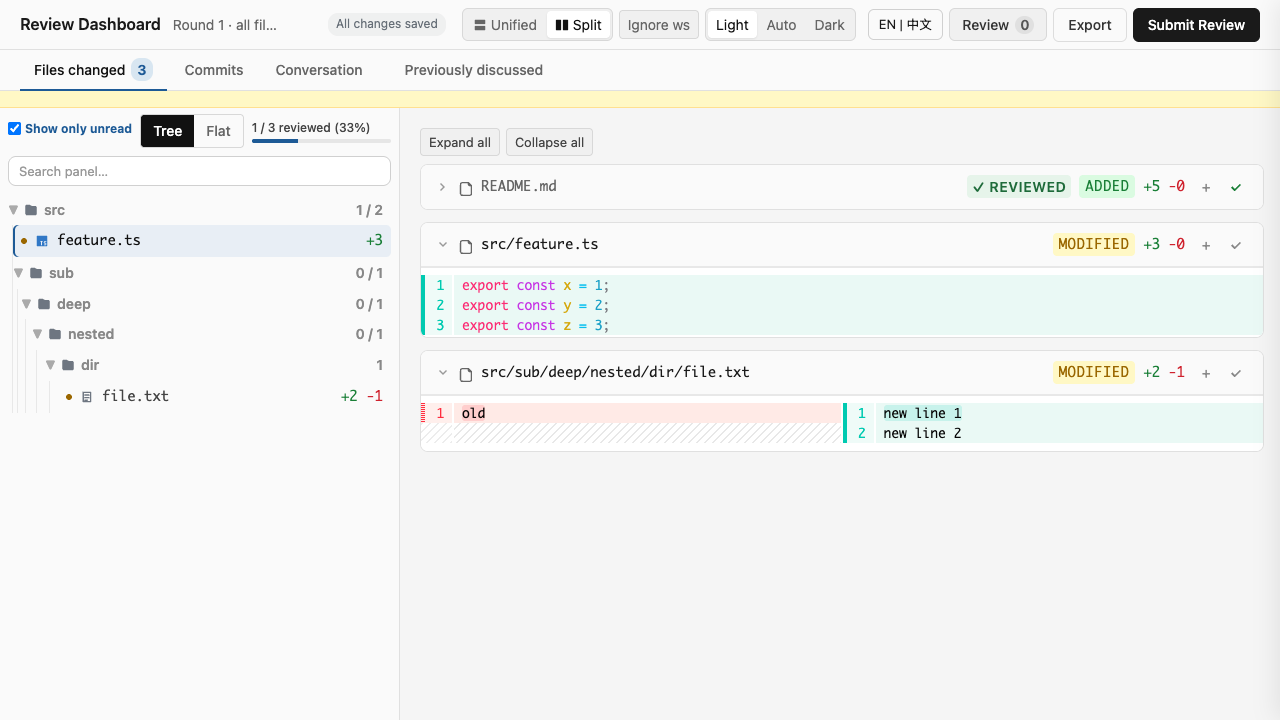Open the Files changed tab

(93, 70)
